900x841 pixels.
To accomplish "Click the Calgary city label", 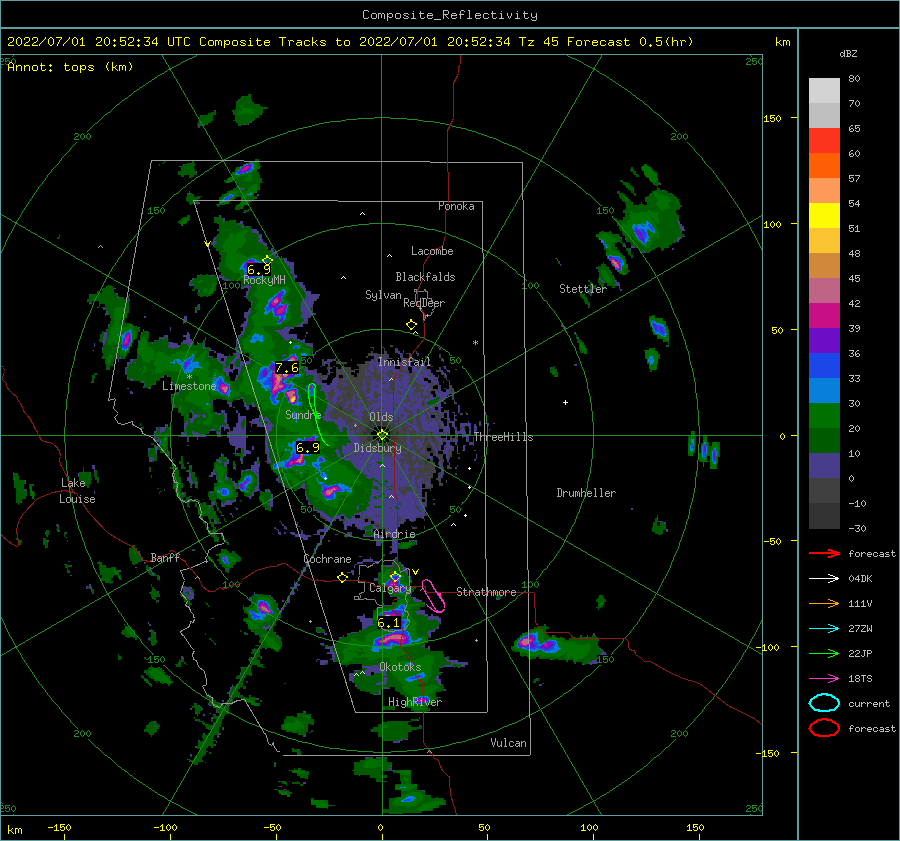I will point(390,588).
